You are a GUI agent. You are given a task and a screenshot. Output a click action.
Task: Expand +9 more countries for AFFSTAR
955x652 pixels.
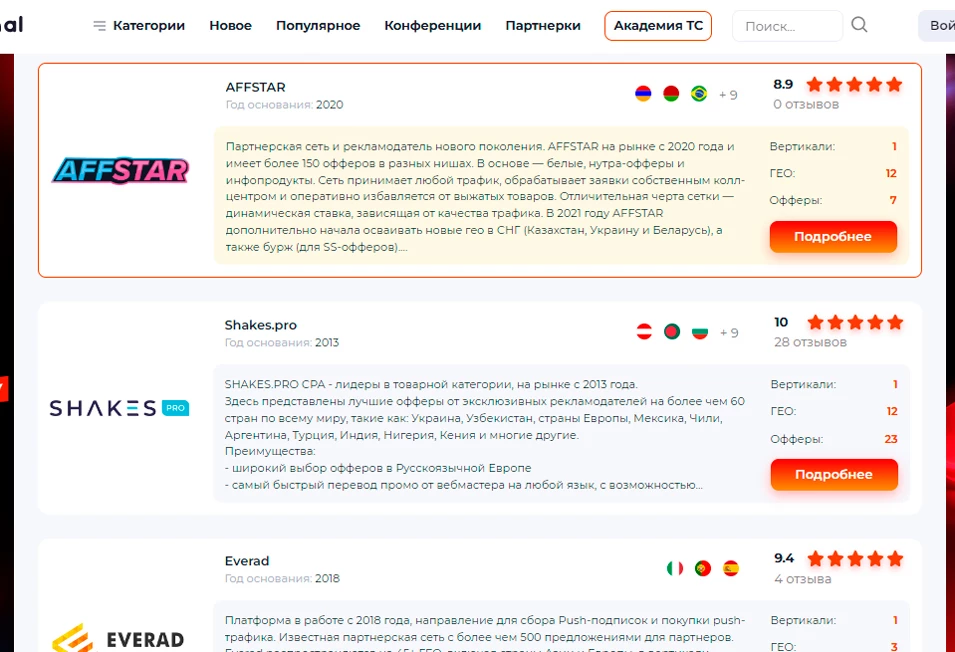pyautogui.click(x=728, y=95)
